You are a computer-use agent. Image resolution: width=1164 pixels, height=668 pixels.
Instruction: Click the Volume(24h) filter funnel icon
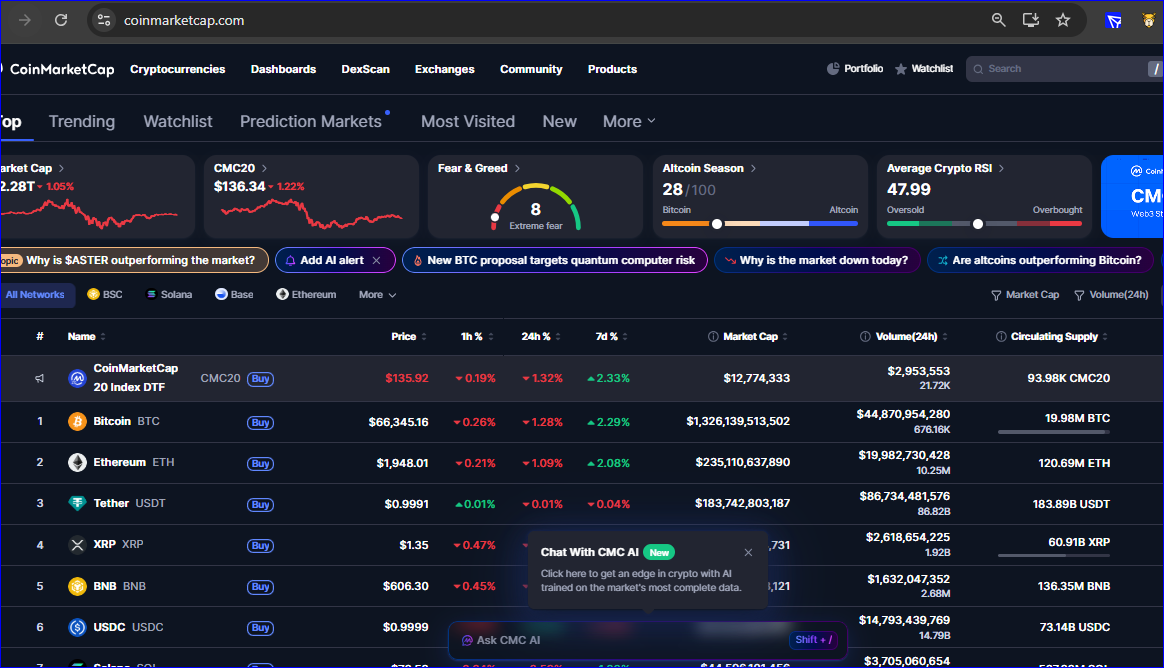pos(1079,295)
